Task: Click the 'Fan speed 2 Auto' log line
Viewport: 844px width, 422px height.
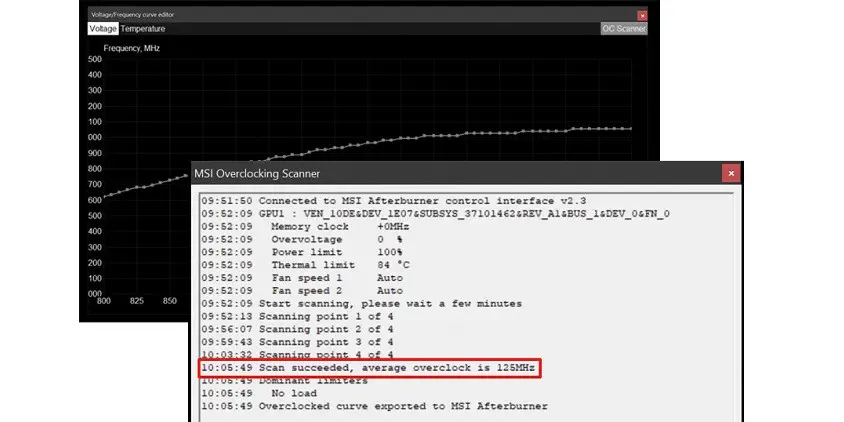Action: (x=302, y=291)
